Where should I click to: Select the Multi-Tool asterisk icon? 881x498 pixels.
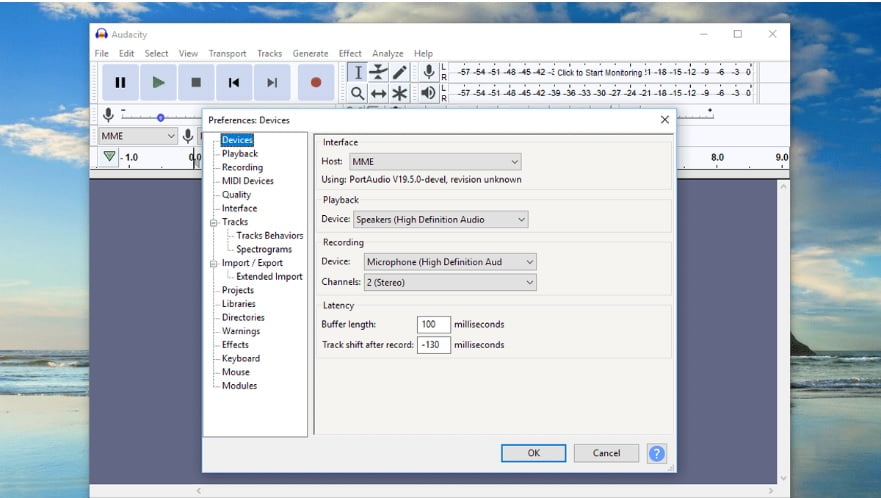coord(399,93)
